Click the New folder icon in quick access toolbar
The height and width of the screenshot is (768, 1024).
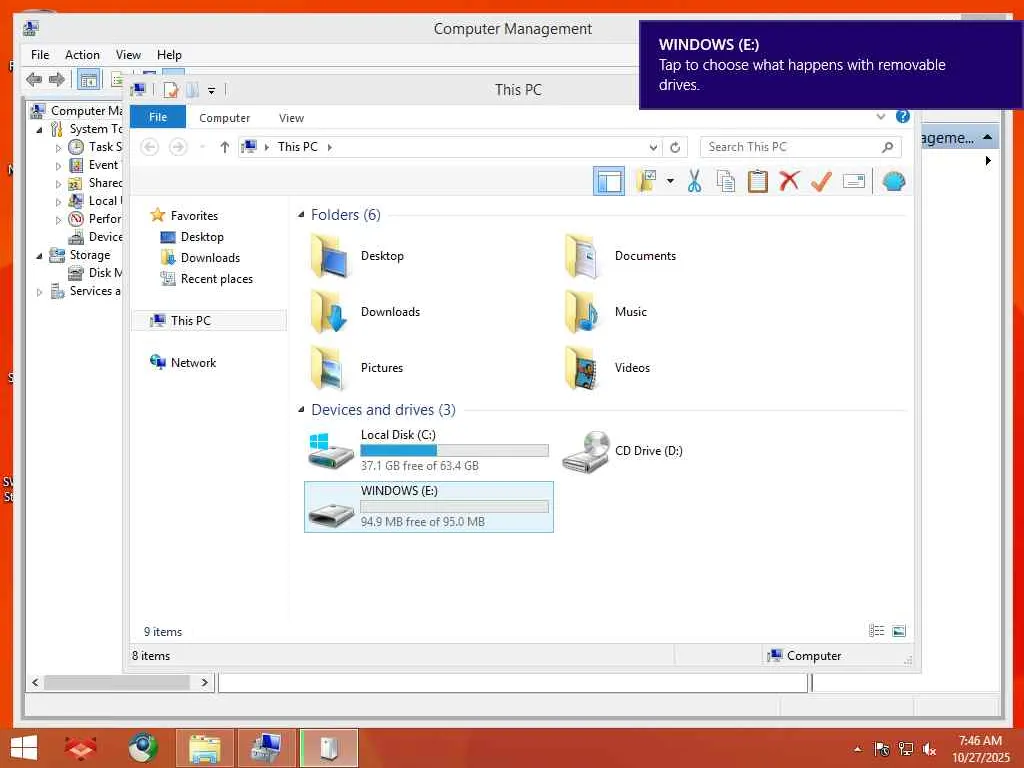[x=192, y=90]
